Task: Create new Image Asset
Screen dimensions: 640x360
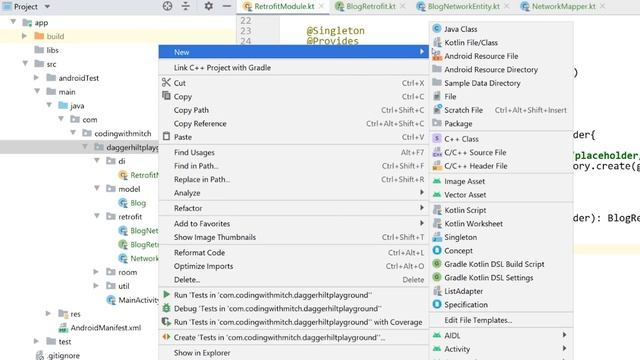Action: pyautogui.click(x=501, y=181)
